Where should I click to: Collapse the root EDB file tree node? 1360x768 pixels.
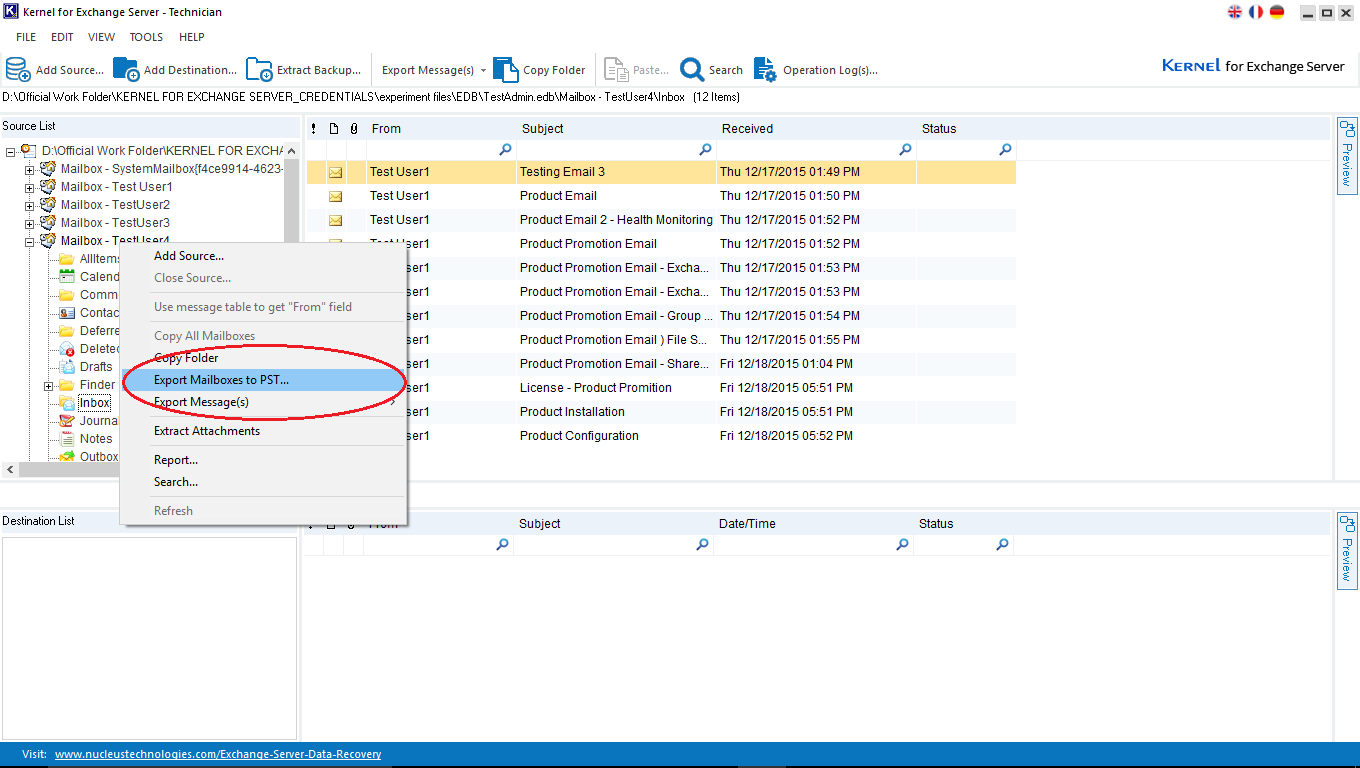tap(10, 151)
